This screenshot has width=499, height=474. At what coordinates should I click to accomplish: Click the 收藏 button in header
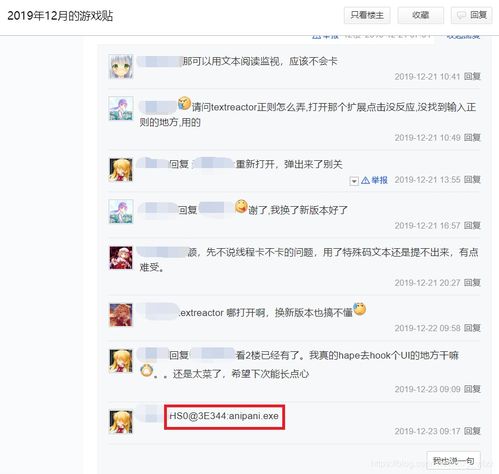click(x=420, y=15)
